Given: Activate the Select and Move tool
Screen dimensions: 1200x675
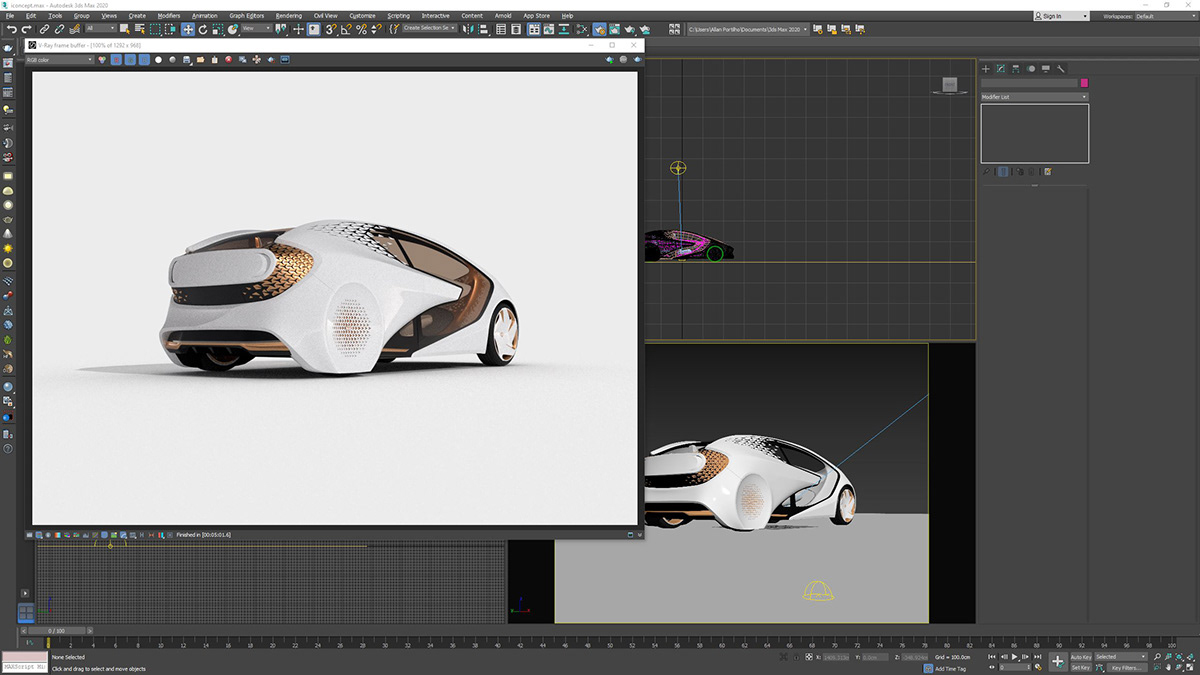Looking at the screenshot, I should click(188, 29).
